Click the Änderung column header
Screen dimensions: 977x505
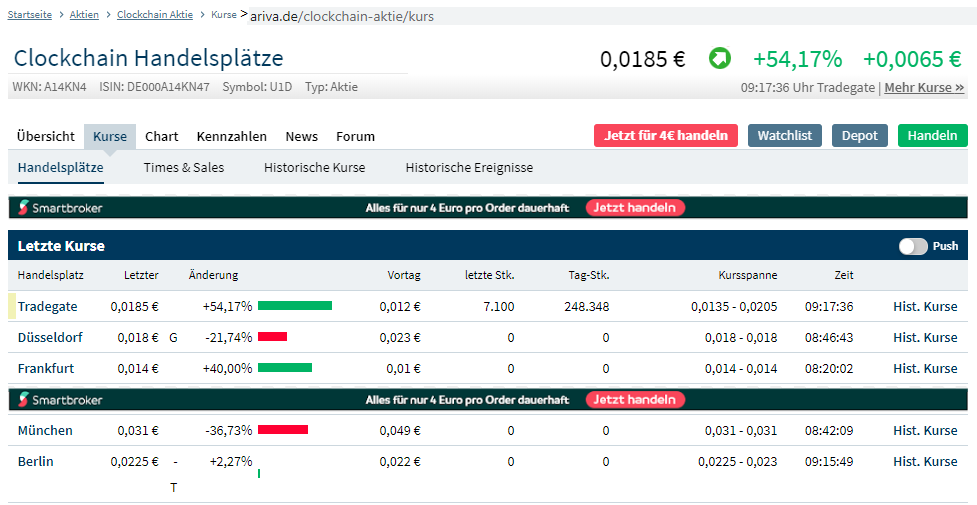pos(213,275)
